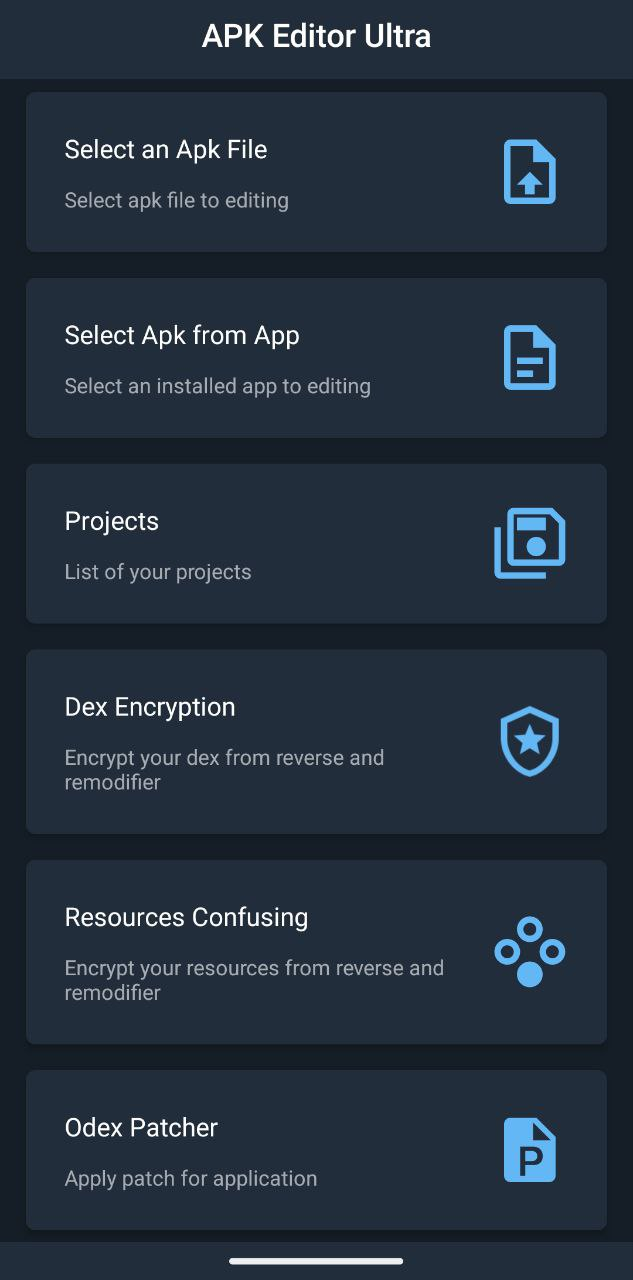Image resolution: width=633 pixels, height=1280 pixels.
Task: Tap the file upload icon
Action: tap(529, 172)
